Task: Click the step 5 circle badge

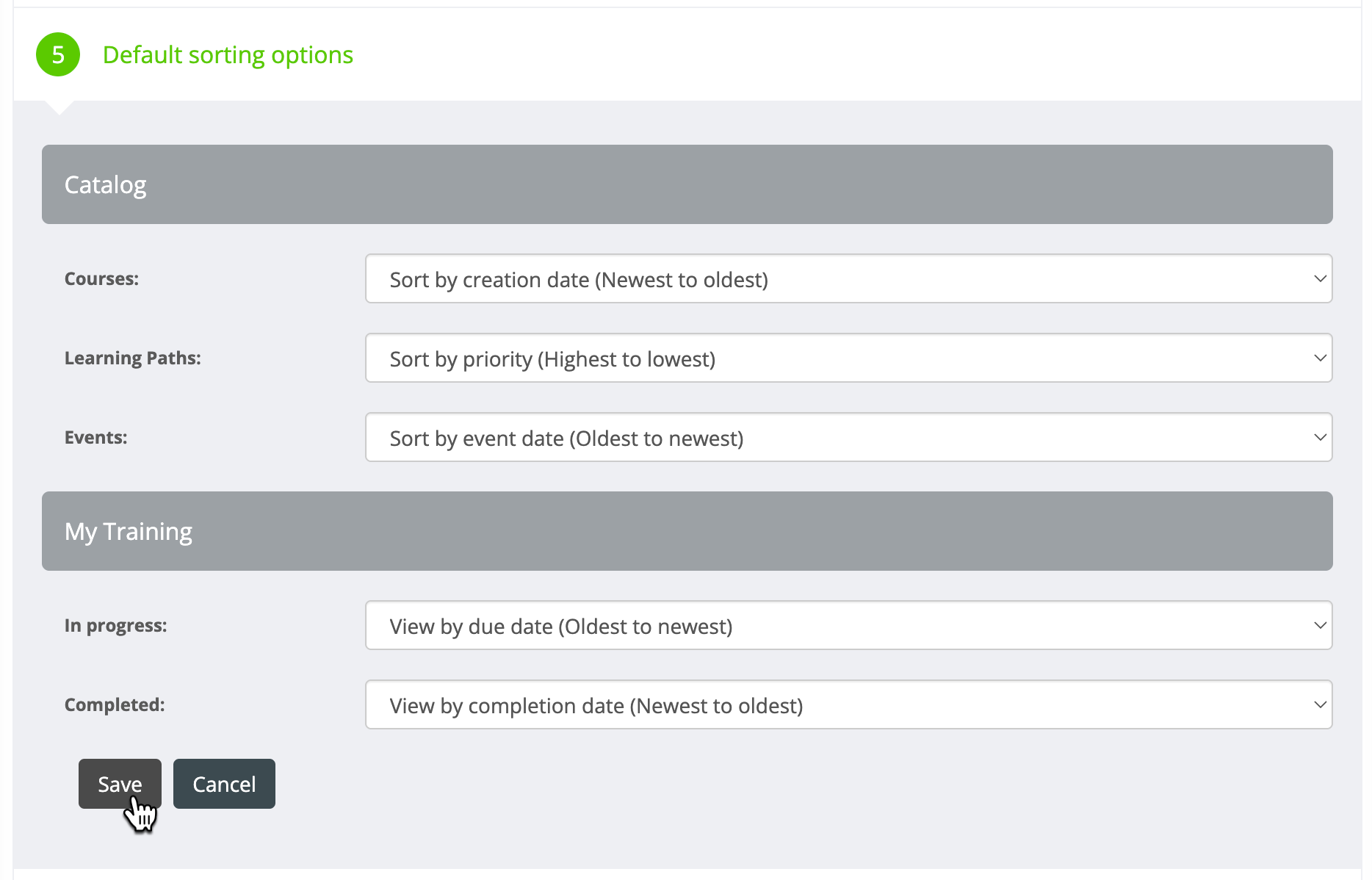Action: [58, 54]
